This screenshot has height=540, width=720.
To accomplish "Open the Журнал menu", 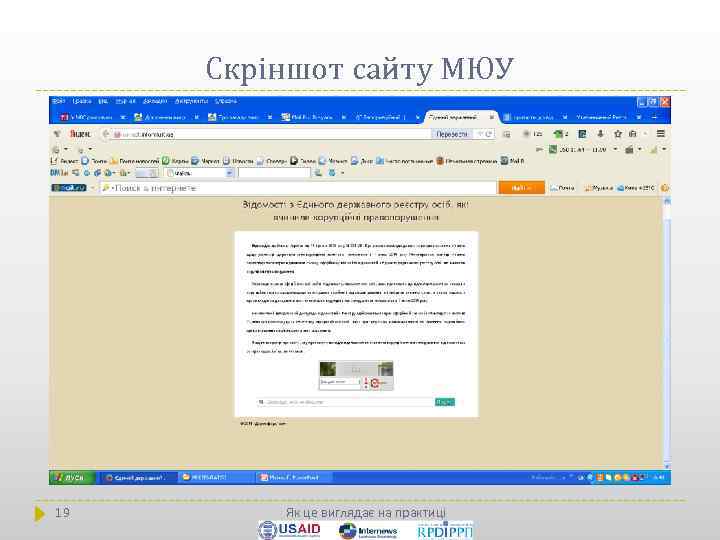I will coord(125,101).
